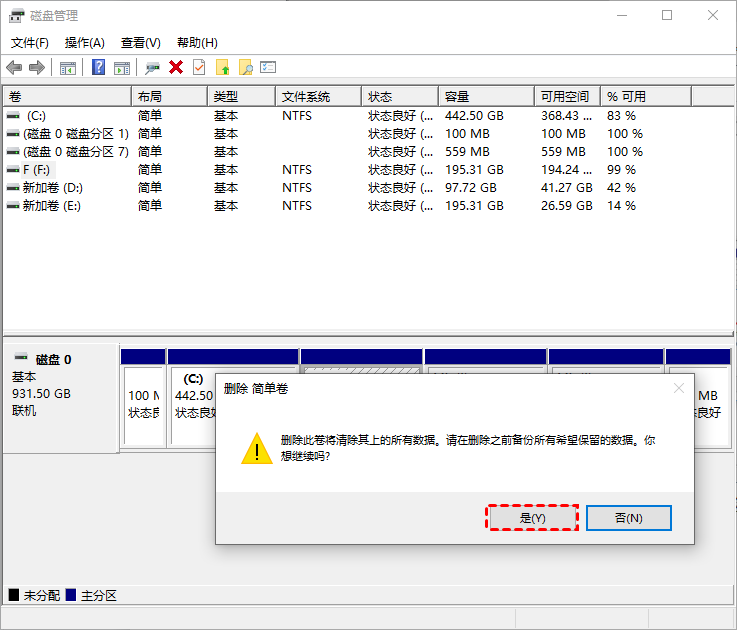The height and width of the screenshot is (630, 737).
Task: Click the yellow folder up-arrow icon
Action: (223, 67)
